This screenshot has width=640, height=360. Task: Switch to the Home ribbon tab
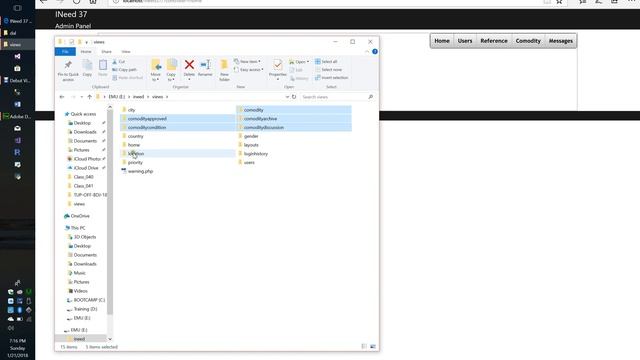point(86,51)
